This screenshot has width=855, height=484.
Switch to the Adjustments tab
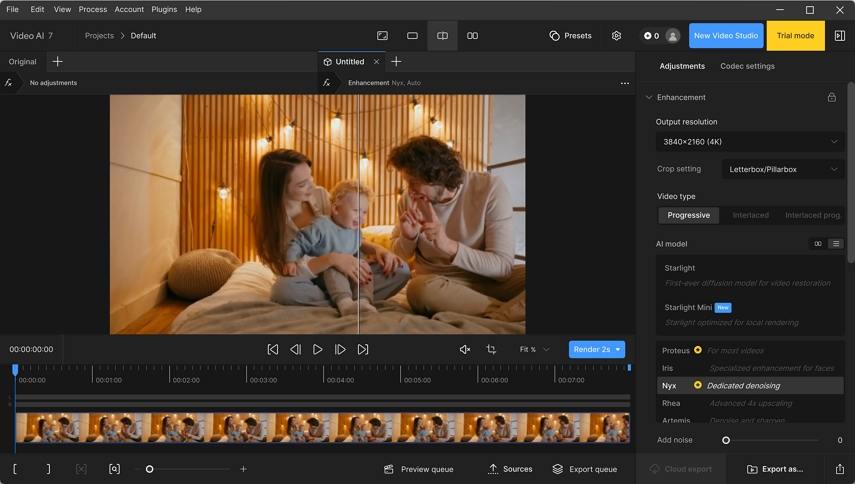click(x=682, y=66)
